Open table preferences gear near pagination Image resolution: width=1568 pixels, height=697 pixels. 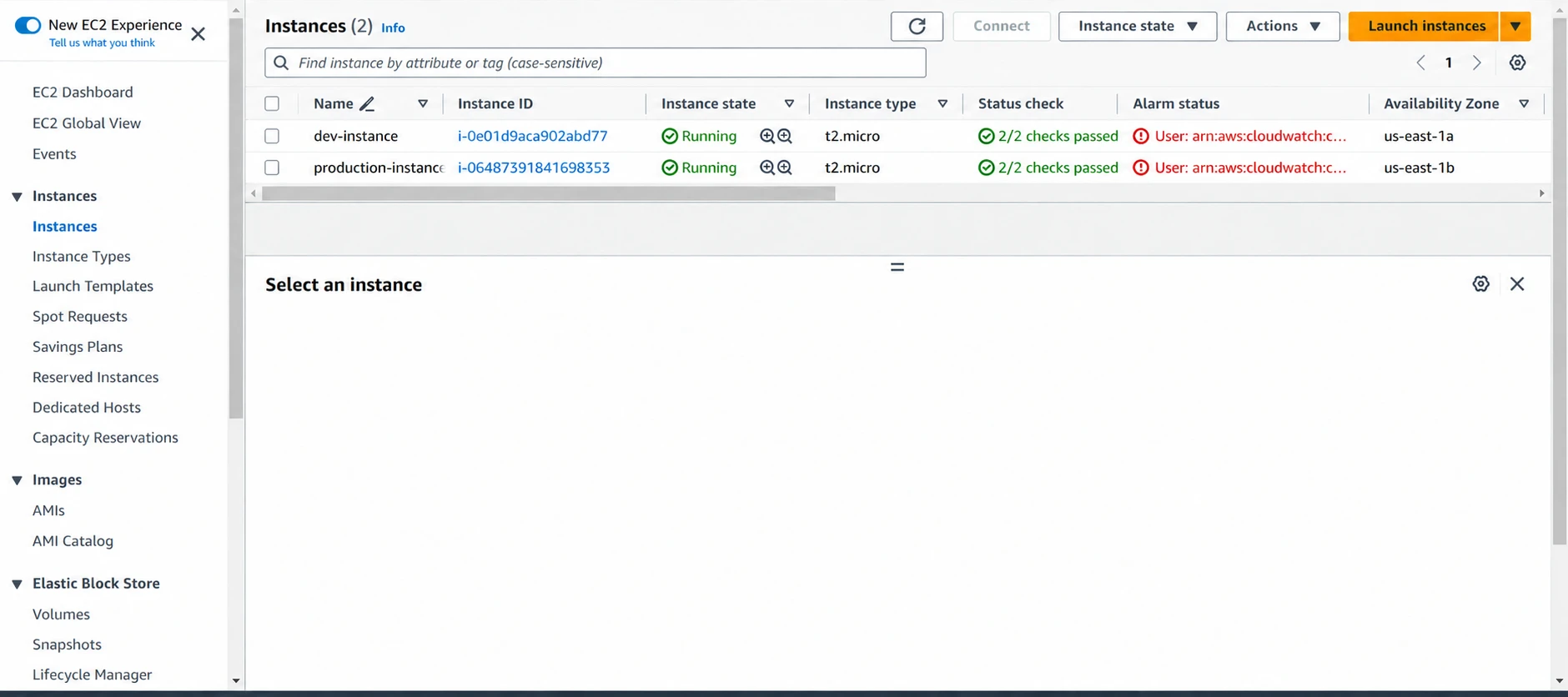click(x=1517, y=63)
